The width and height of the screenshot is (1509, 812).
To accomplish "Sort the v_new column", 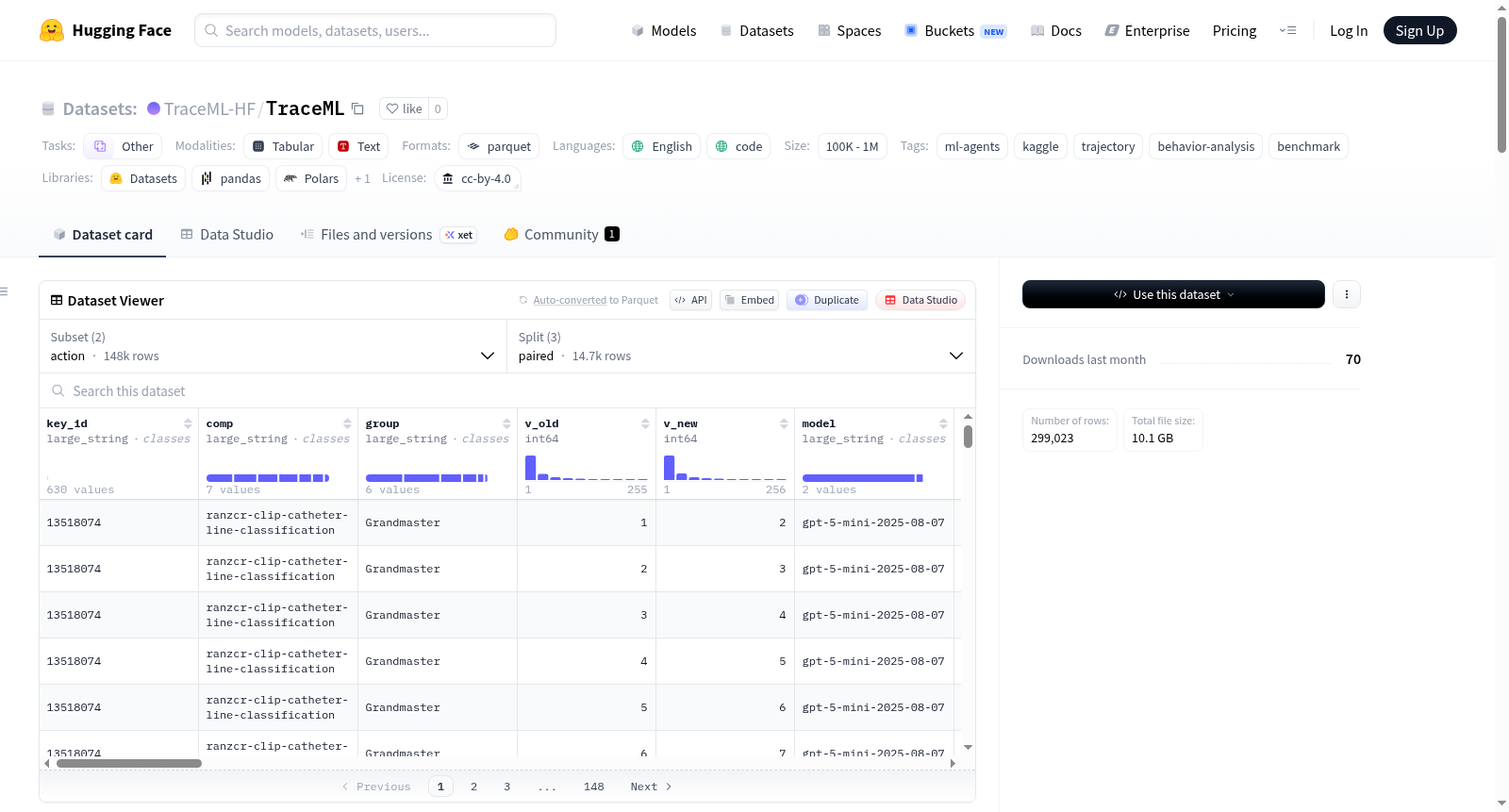I will point(784,423).
